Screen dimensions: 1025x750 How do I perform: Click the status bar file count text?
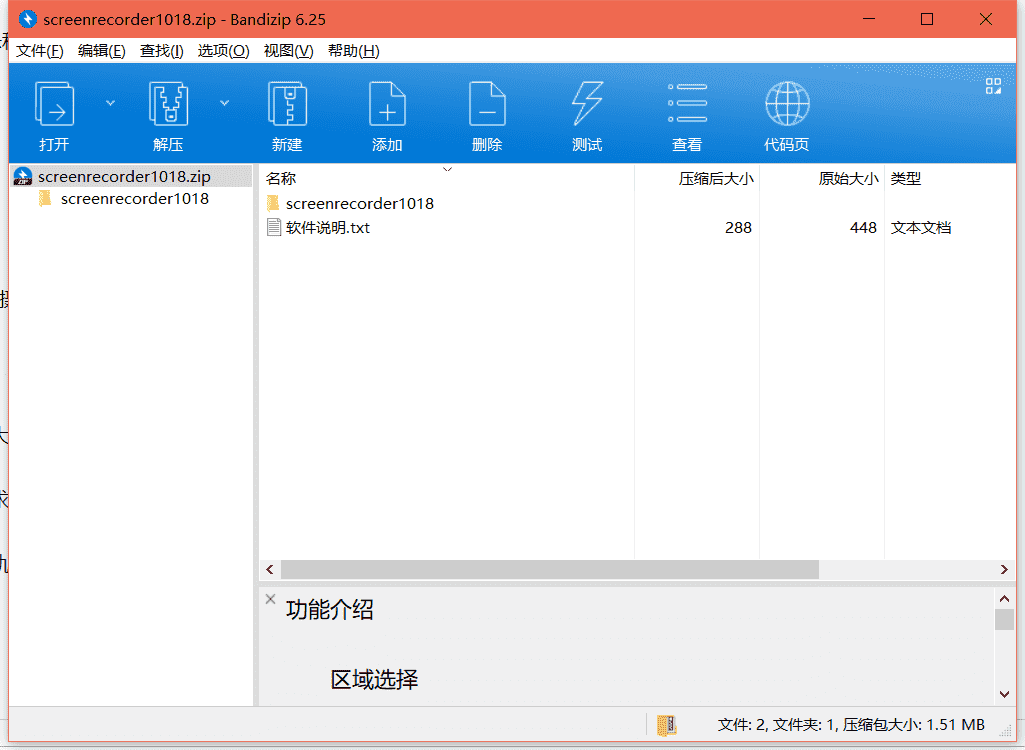pos(851,724)
